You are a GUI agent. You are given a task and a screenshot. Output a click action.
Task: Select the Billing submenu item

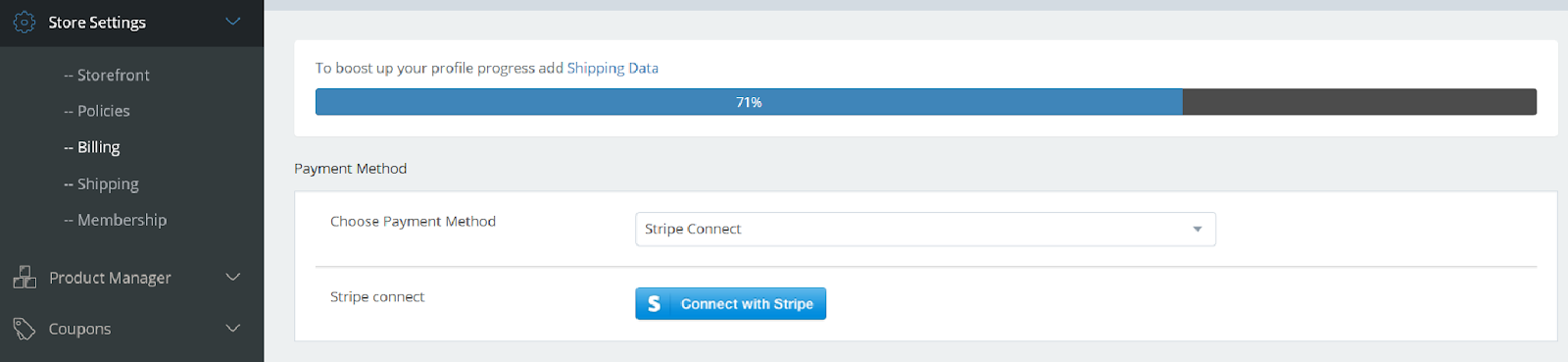[x=92, y=147]
